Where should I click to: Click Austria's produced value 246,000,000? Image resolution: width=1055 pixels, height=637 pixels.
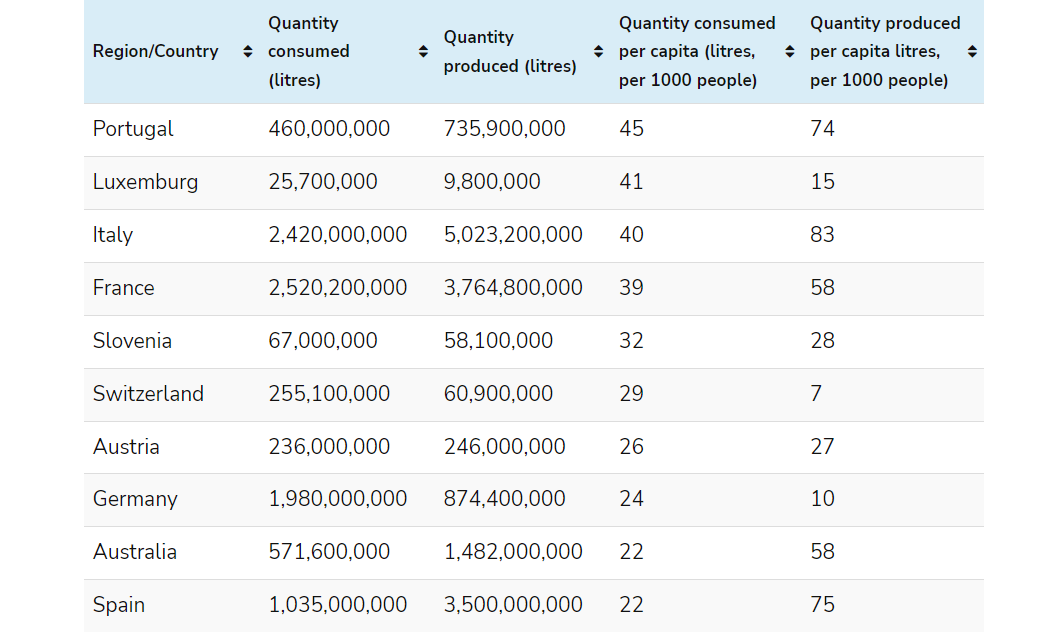tap(505, 447)
